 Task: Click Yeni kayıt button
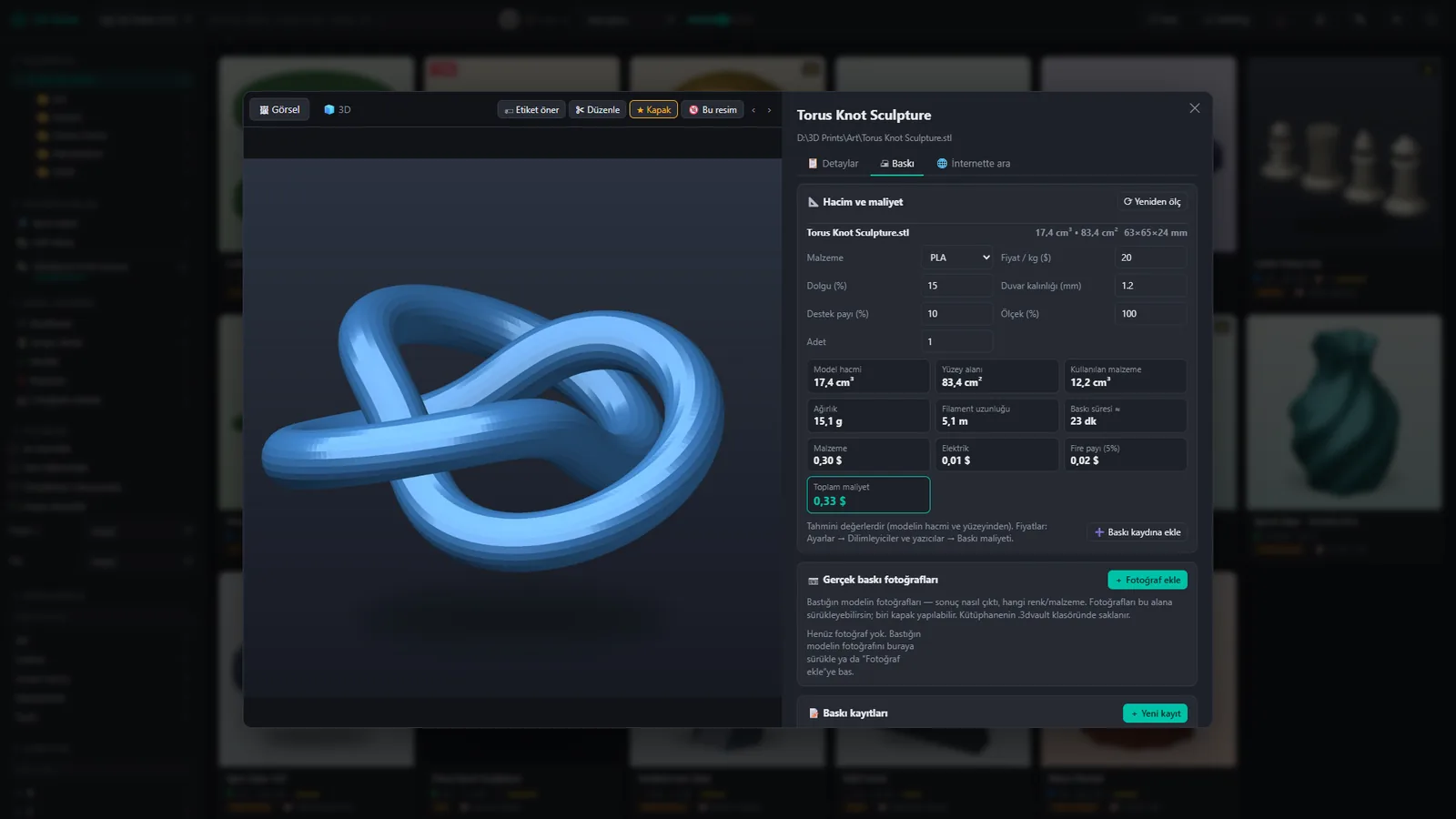tap(1155, 713)
